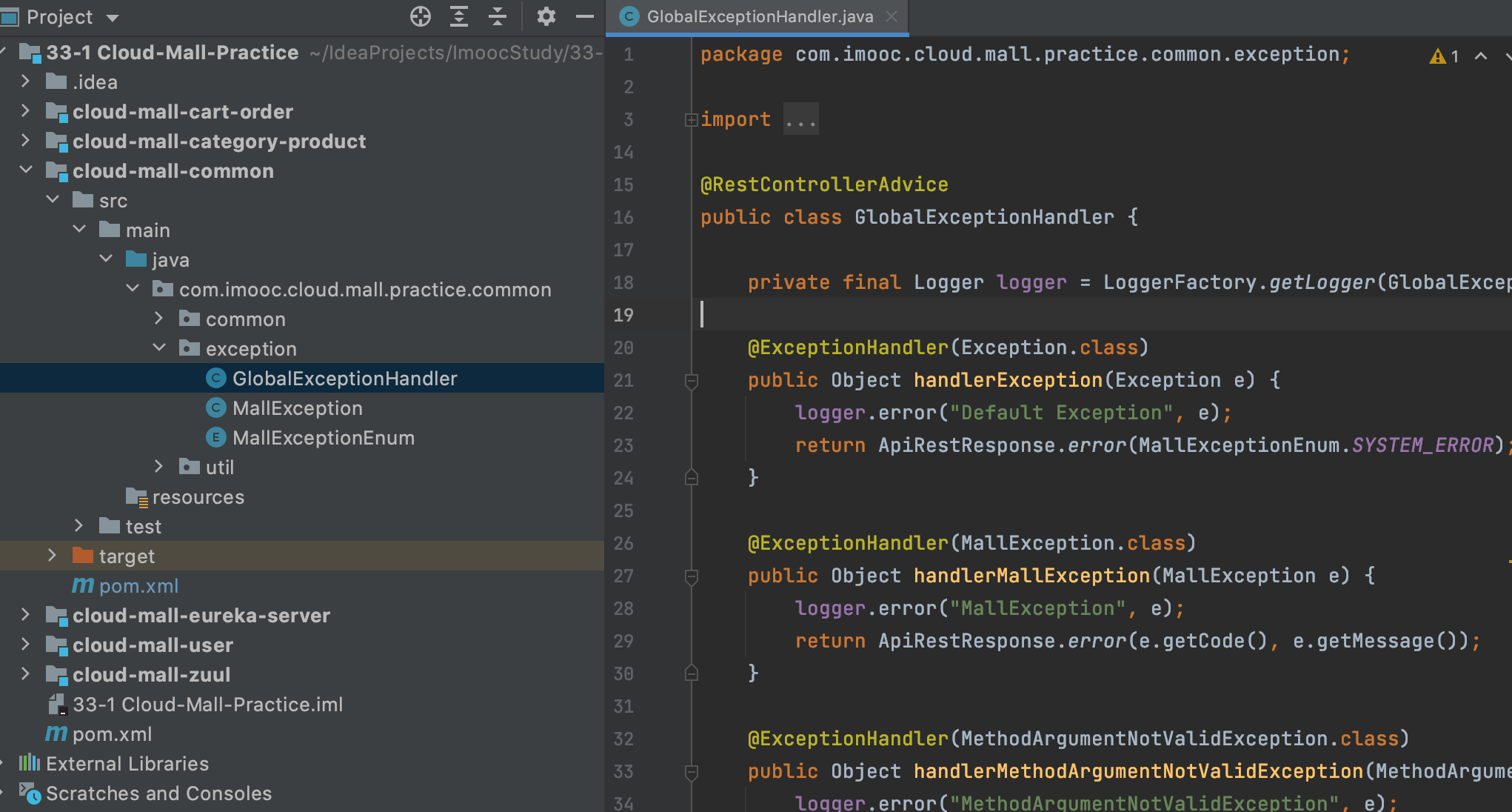Click the folded import ellipsis

pos(800,120)
